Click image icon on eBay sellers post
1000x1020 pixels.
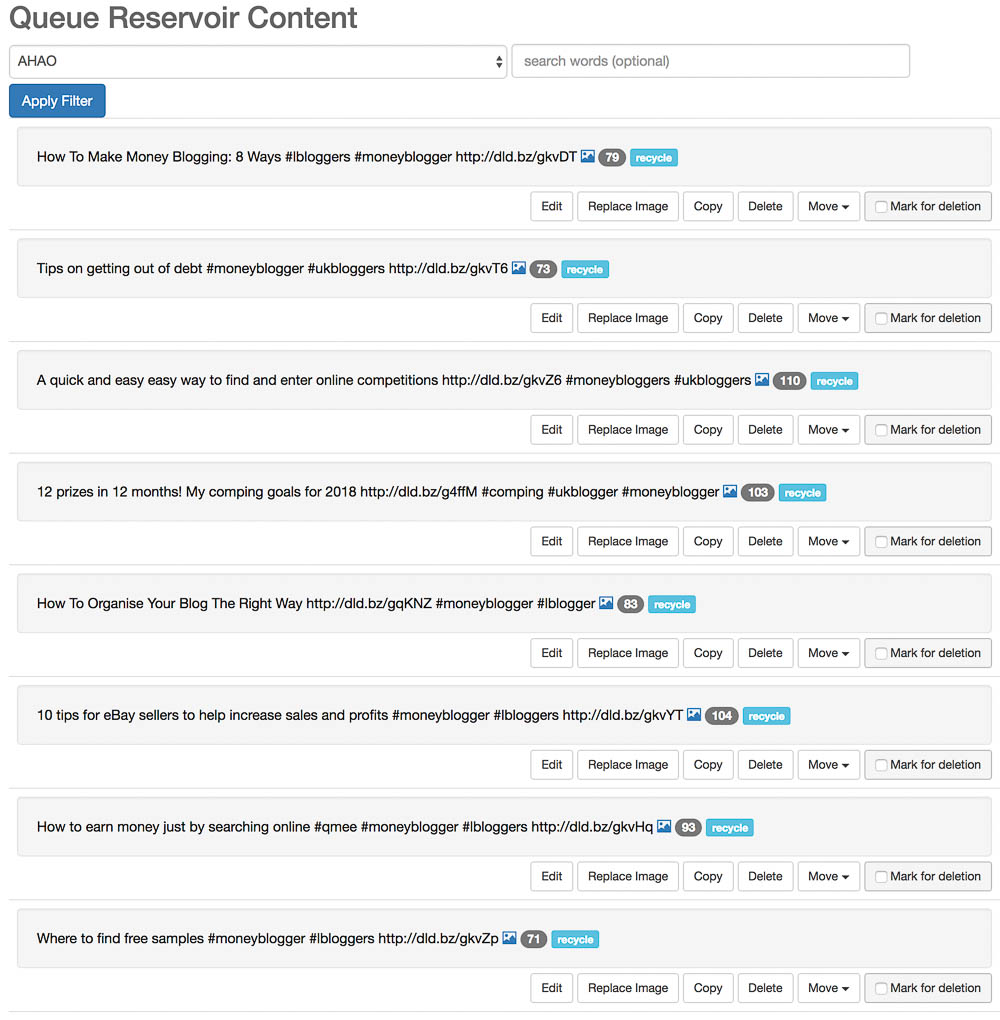[x=694, y=715]
